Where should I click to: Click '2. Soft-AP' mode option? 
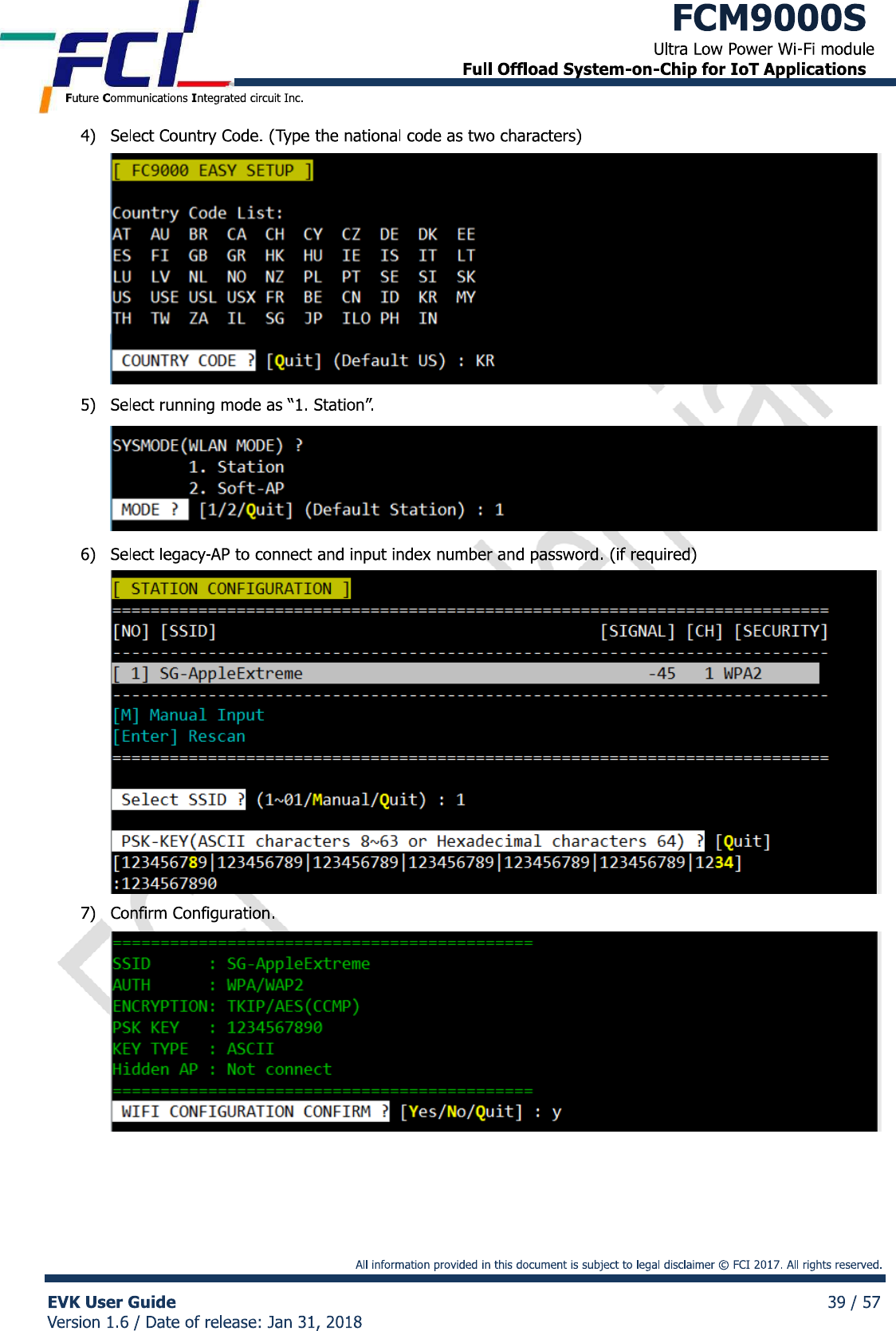pos(236,488)
